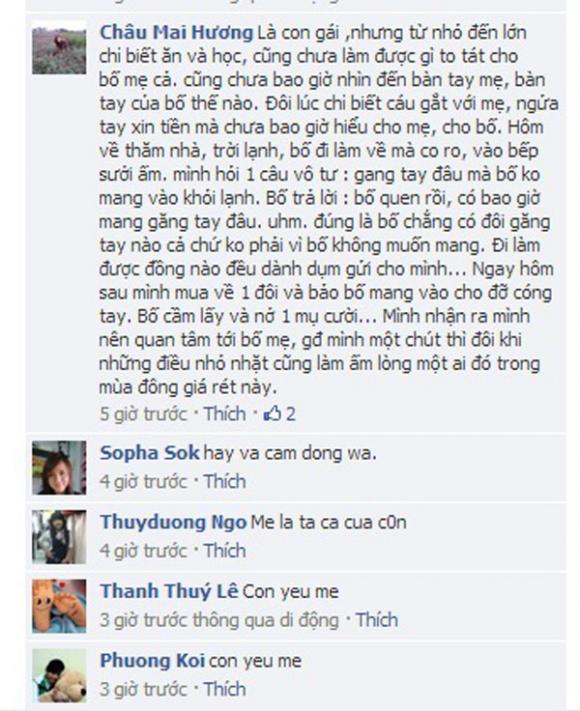
Task: Like Phuong Koi's comment via Thích
Action: click(x=224, y=689)
